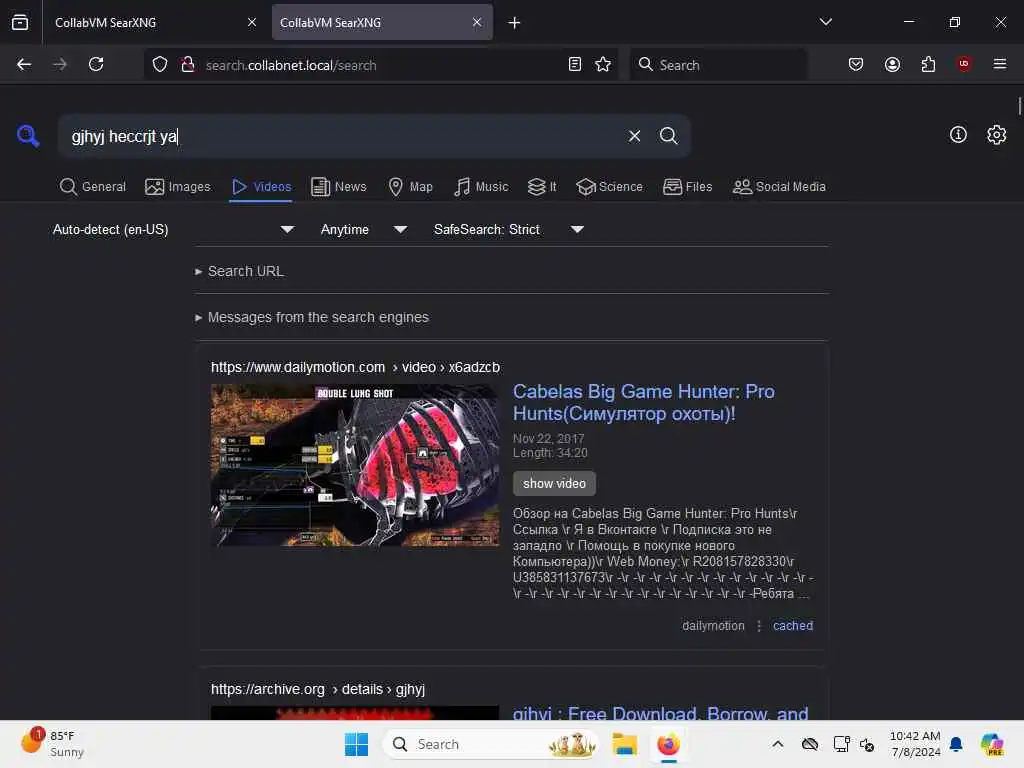Viewport: 1024px width, 768px height.
Task: Show hidden system tray icons
Action: [x=777, y=744]
